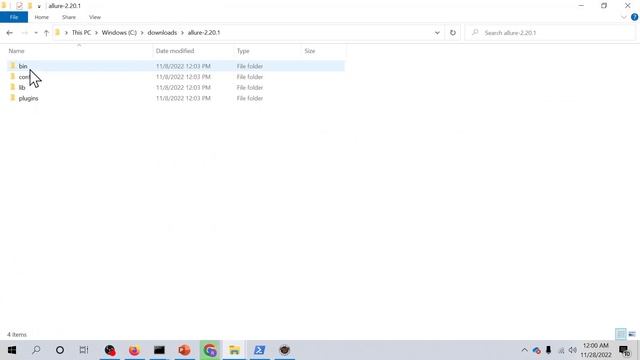Open PowerShell from taskbar
640x360 pixels.
[x=259, y=350]
